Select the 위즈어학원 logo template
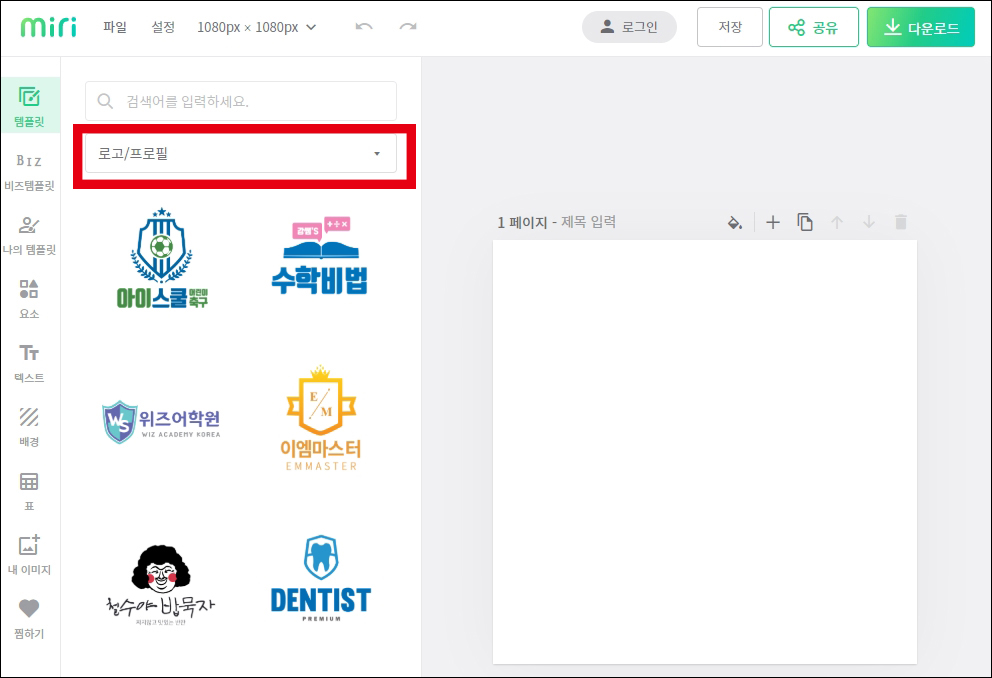This screenshot has width=992, height=678. (x=161, y=421)
